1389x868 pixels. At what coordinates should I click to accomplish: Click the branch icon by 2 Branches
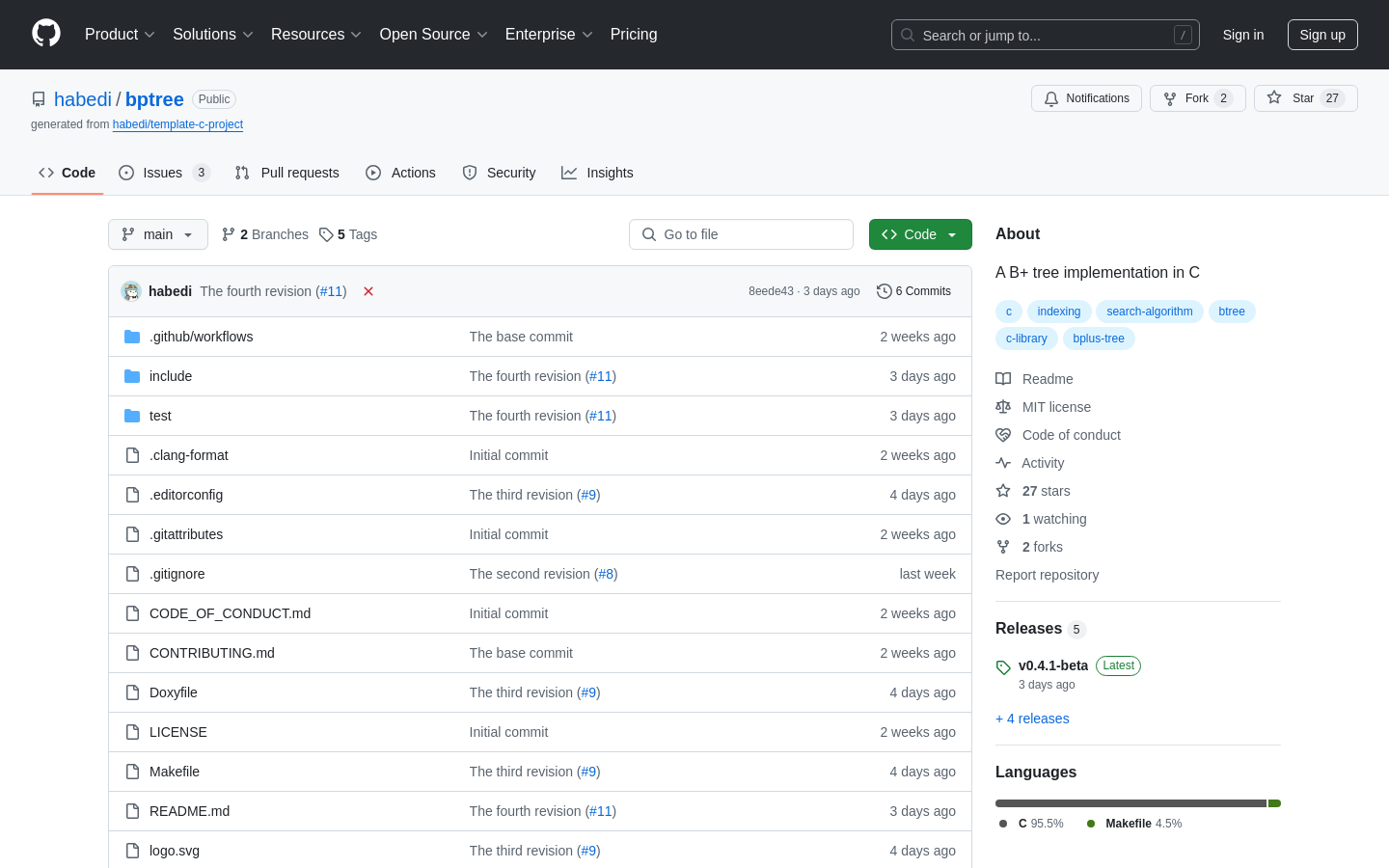[229, 234]
